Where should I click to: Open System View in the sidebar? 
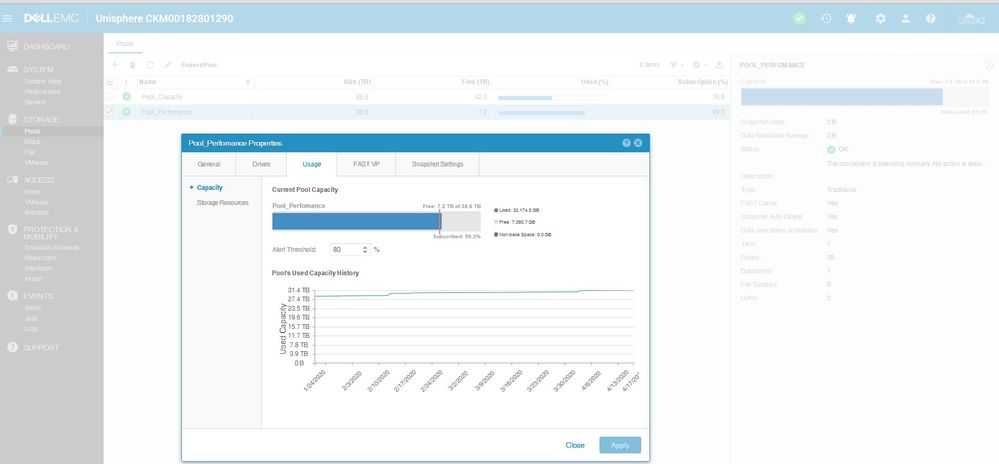click(x=43, y=82)
